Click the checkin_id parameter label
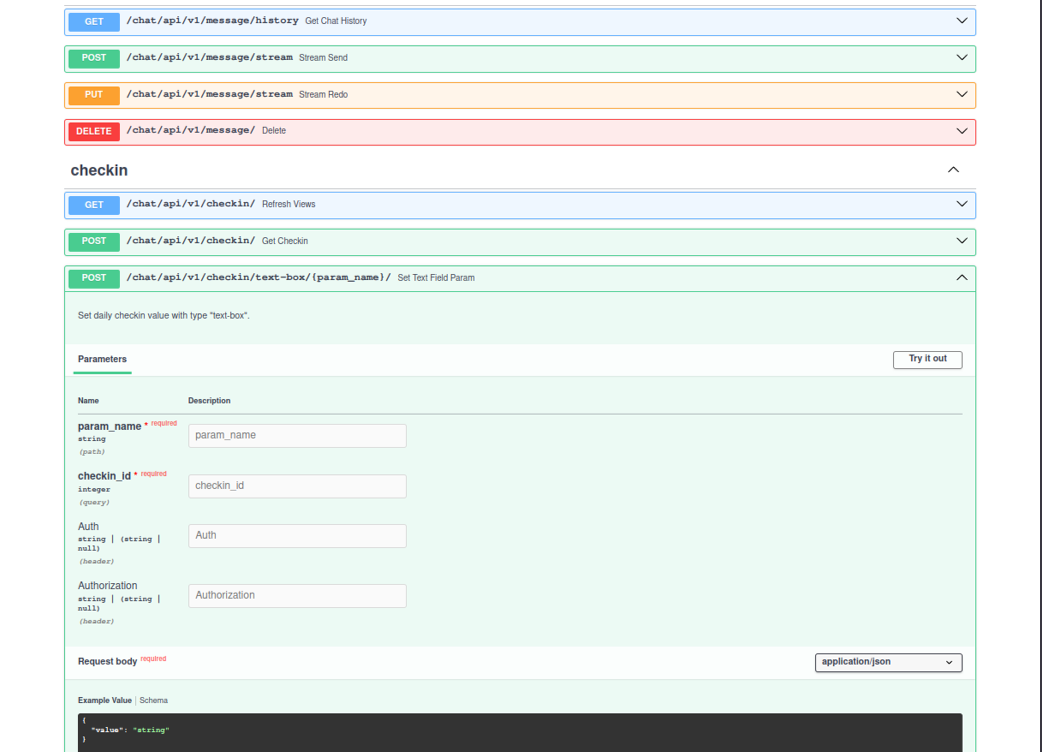 [x=104, y=476]
